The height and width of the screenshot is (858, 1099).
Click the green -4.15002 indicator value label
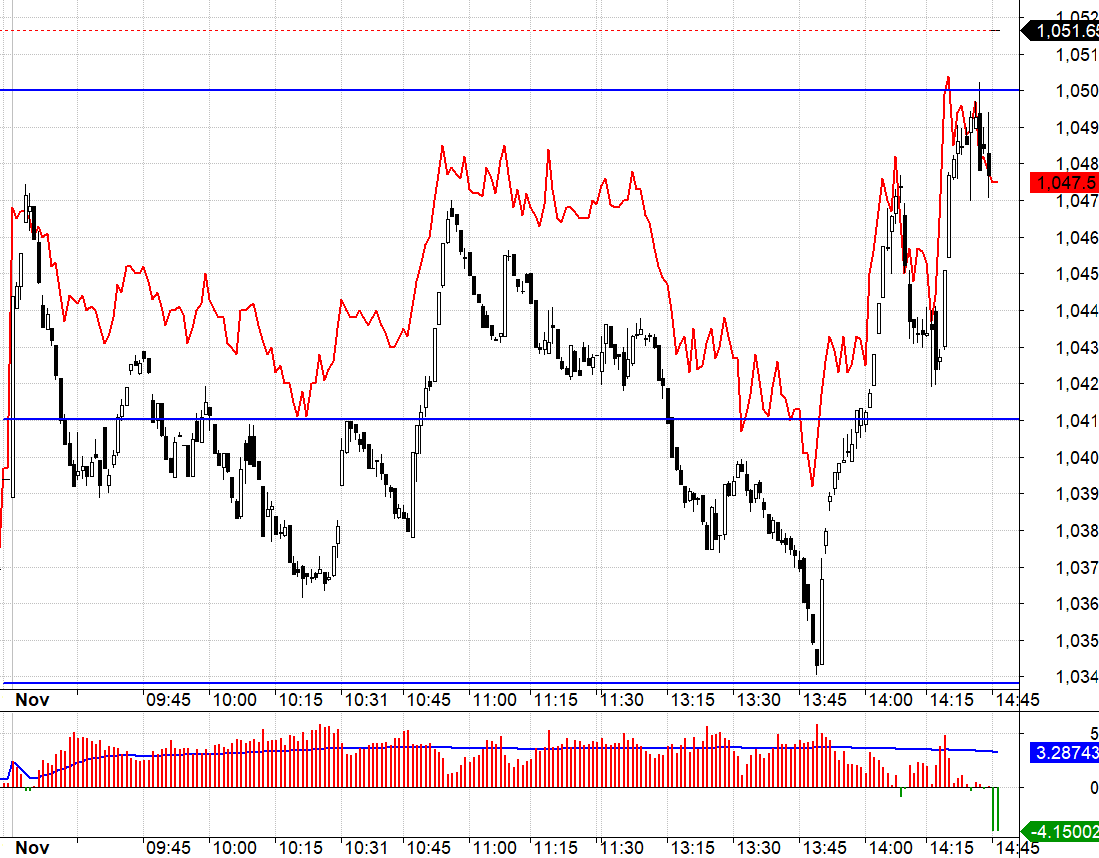point(1066,830)
